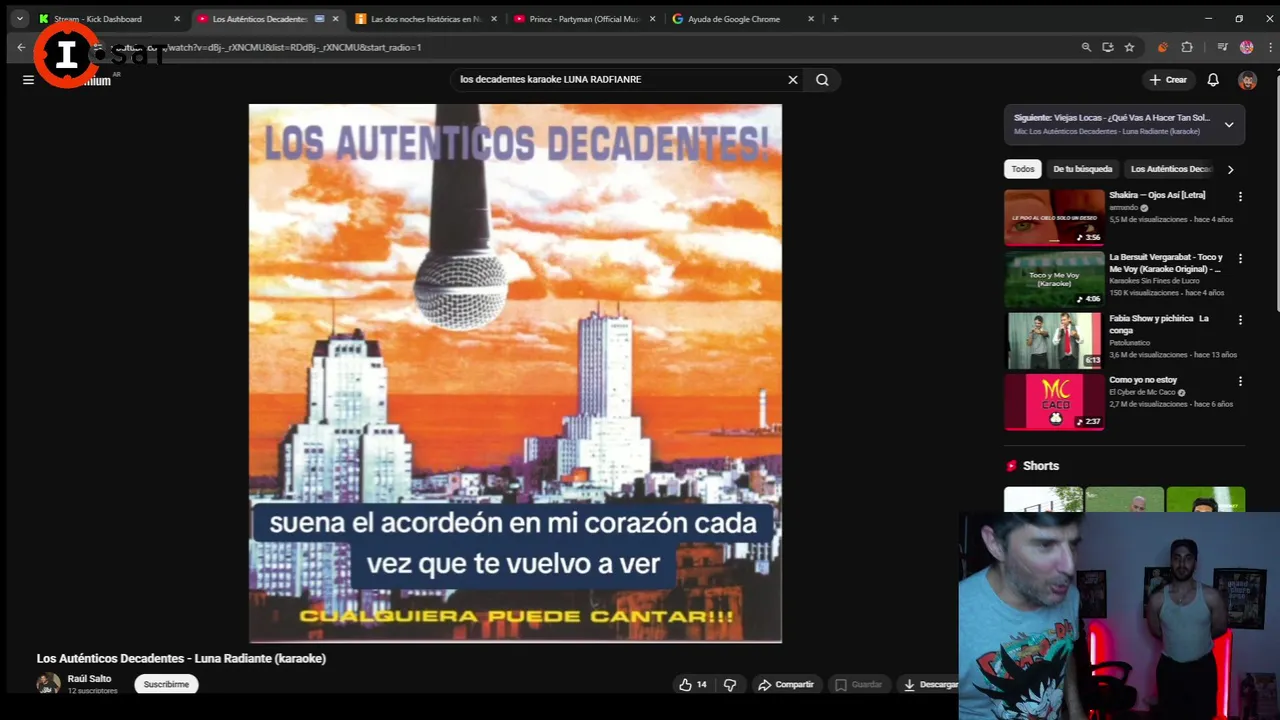Open options for Como yo no estoy video

[1240, 381]
